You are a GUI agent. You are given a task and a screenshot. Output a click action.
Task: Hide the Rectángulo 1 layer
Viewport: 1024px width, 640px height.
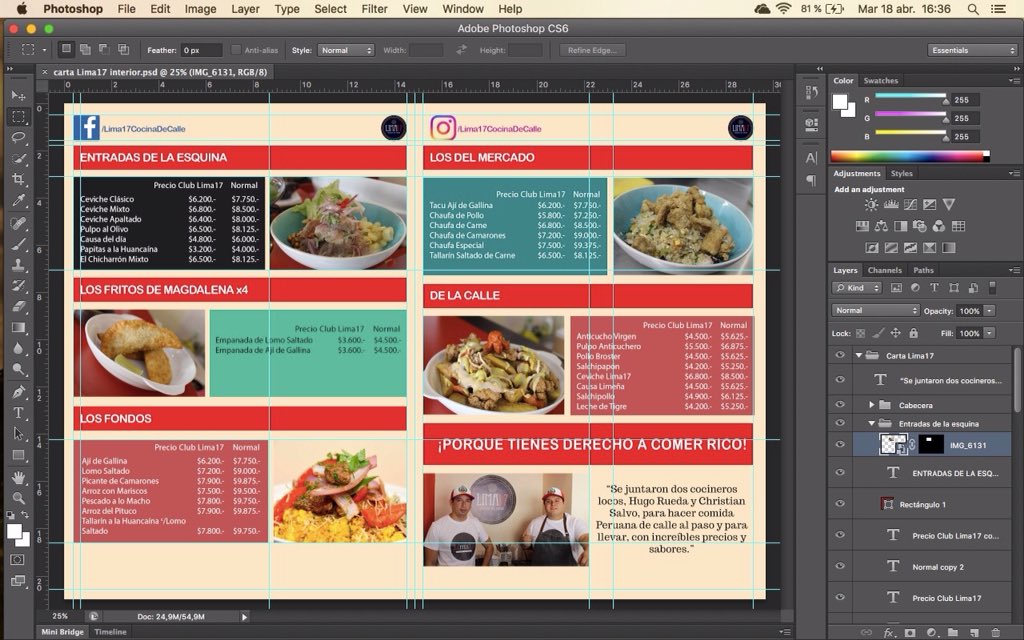coord(840,504)
